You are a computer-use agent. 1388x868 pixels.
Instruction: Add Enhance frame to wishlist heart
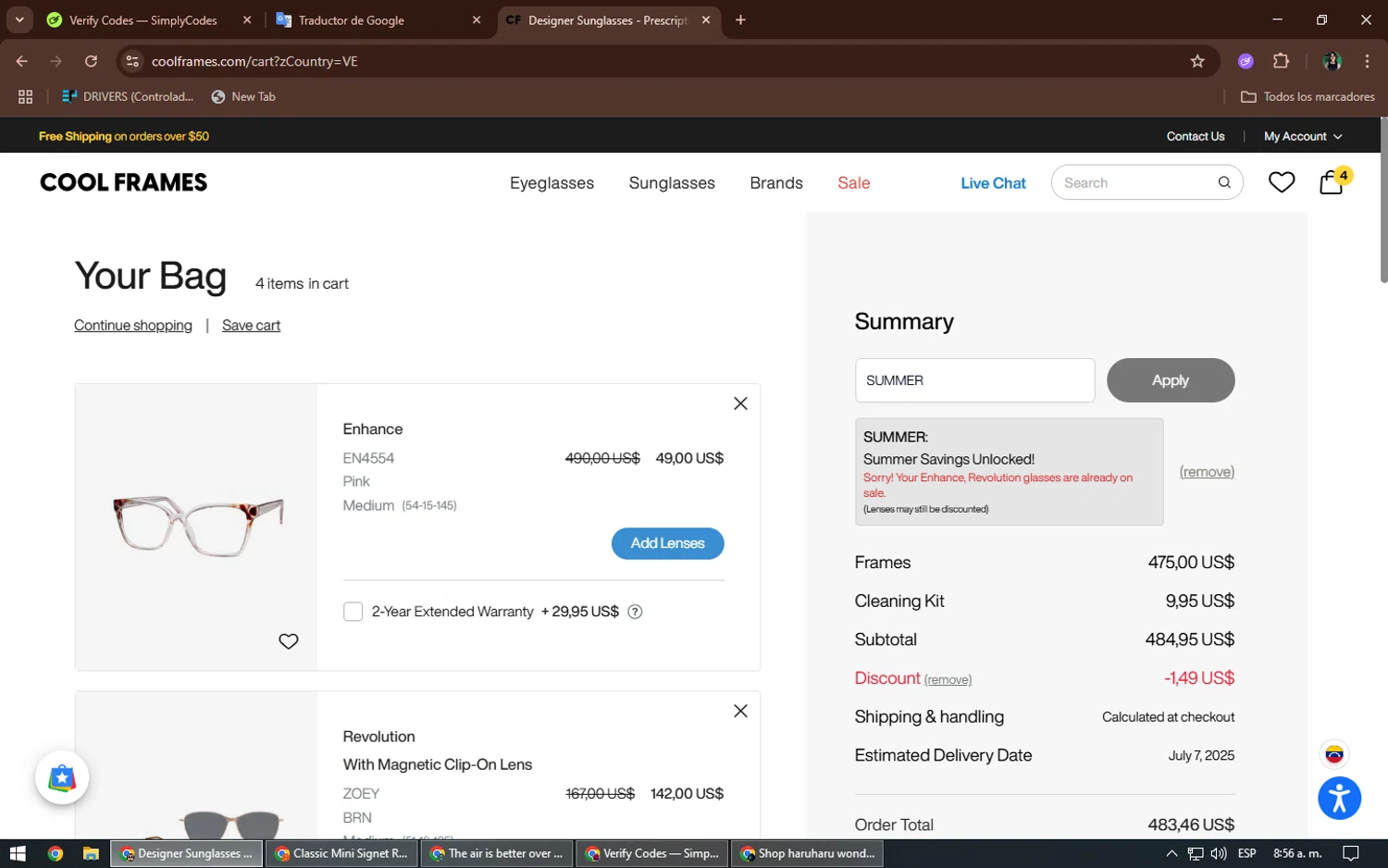[x=289, y=641]
